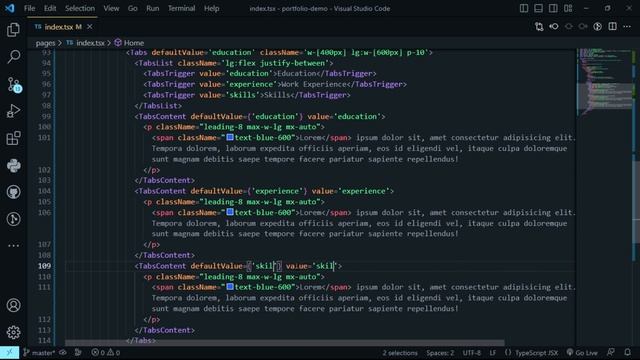The width and height of the screenshot is (640, 360).
Task: Close the index.tsx tab
Action: tap(89, 27)
